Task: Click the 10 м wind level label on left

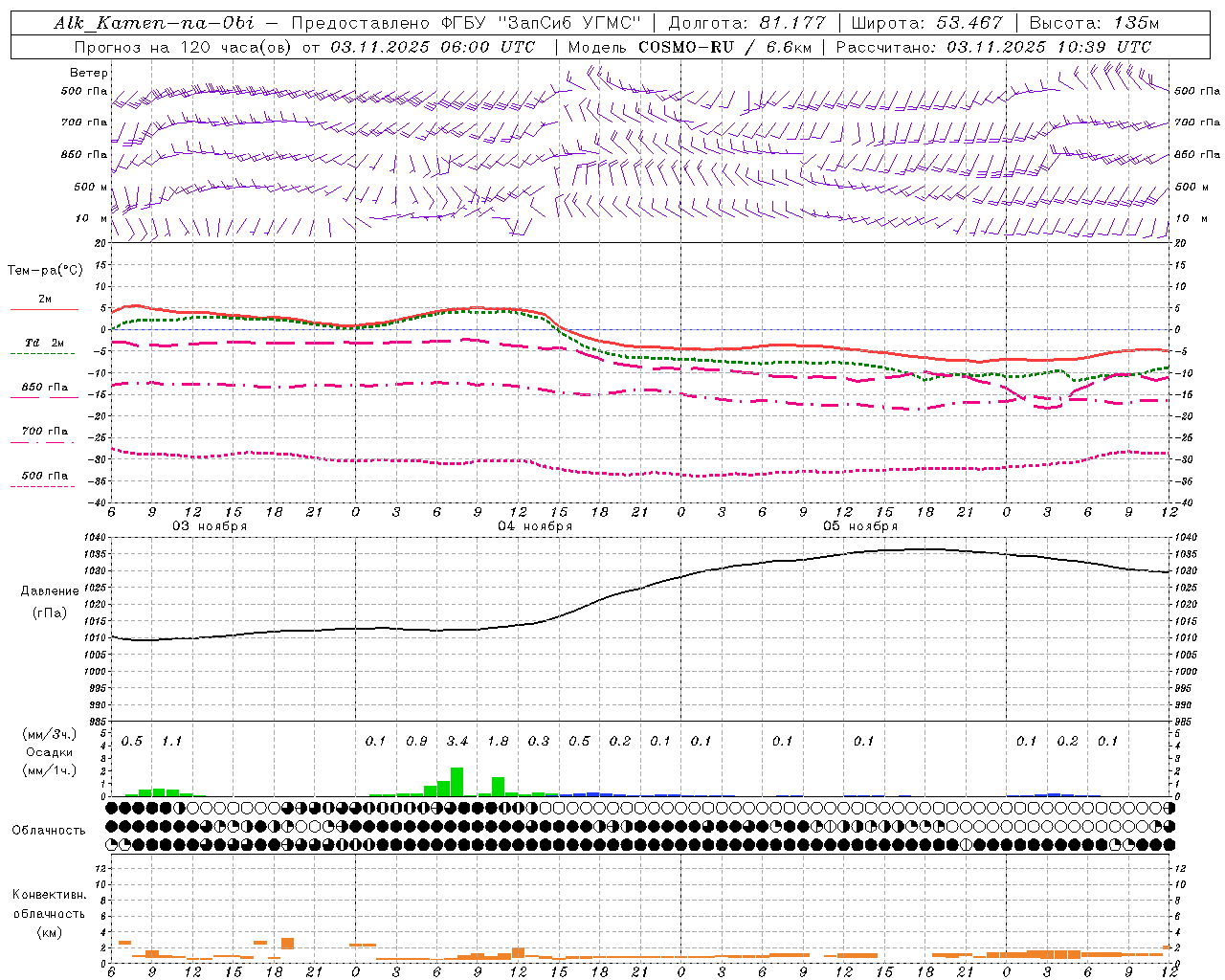Action: click(91, 218)
